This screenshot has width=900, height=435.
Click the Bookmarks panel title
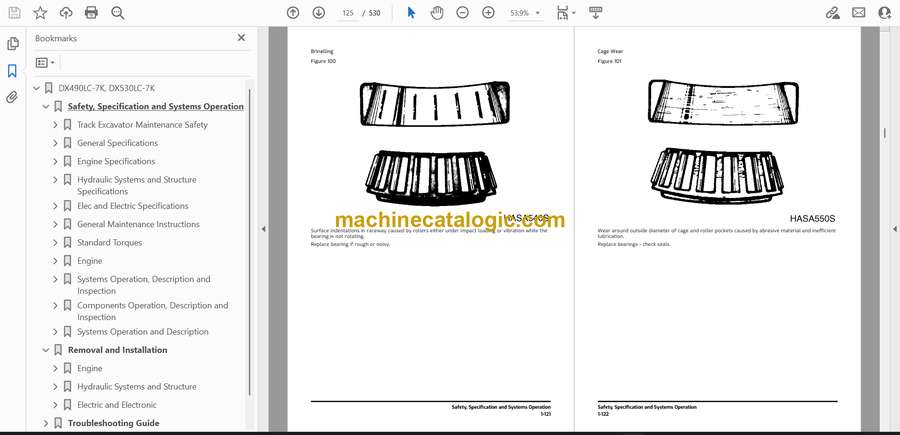[x=56, y=38]
